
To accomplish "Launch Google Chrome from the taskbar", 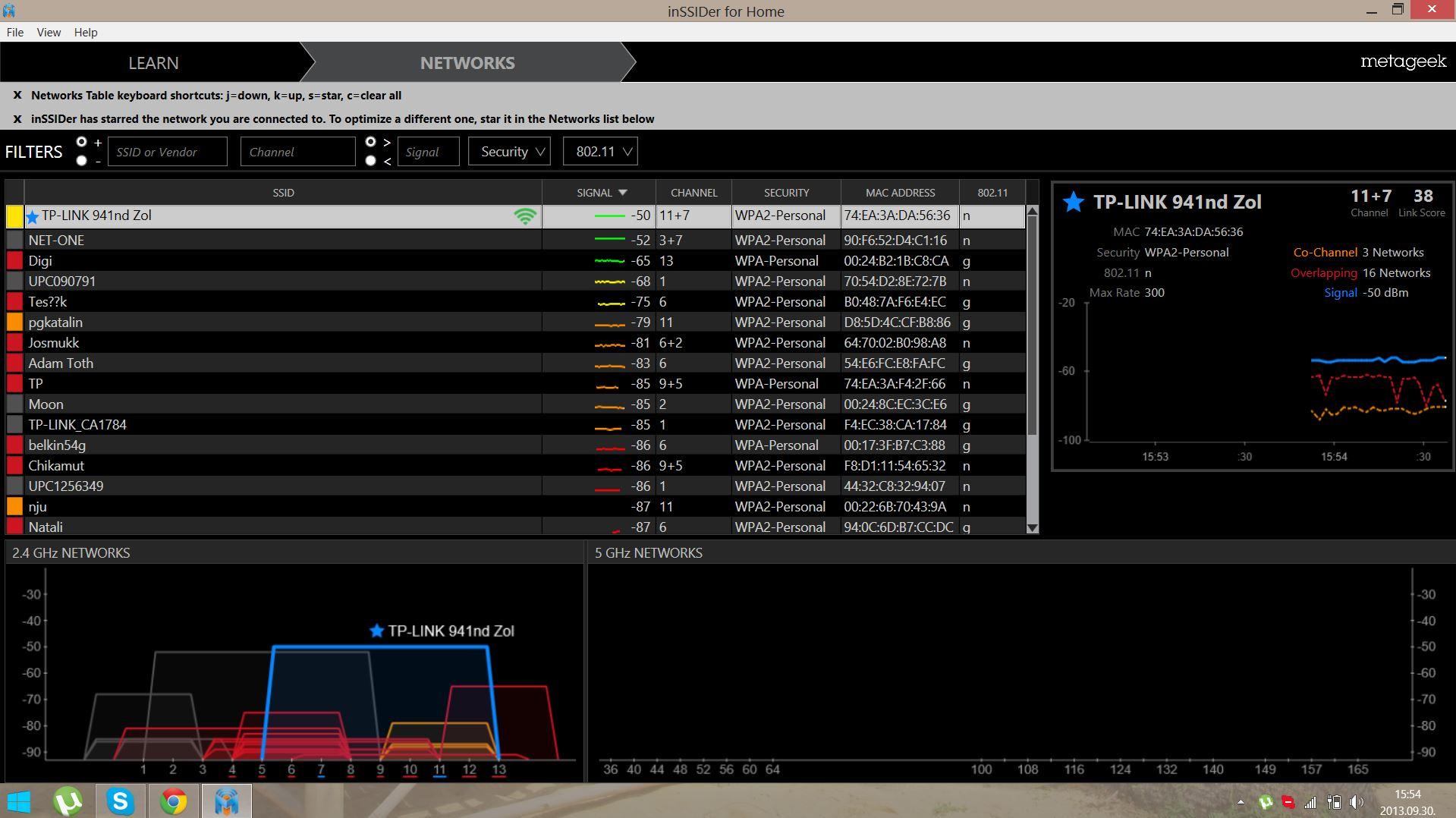I will (173, 801).
